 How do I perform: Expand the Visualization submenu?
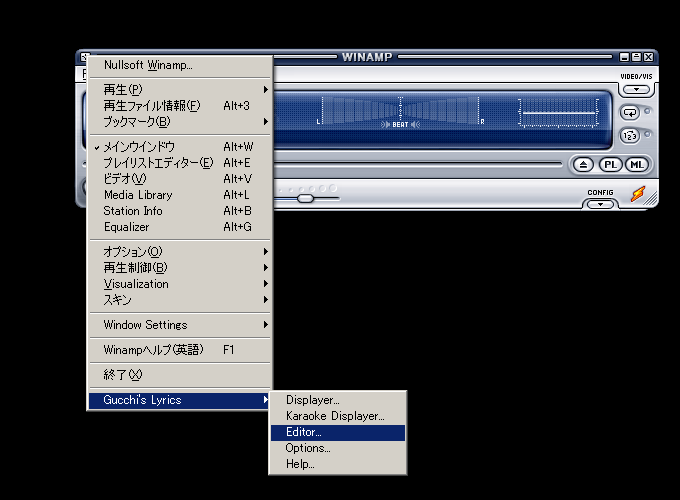[x=180, y=284]
